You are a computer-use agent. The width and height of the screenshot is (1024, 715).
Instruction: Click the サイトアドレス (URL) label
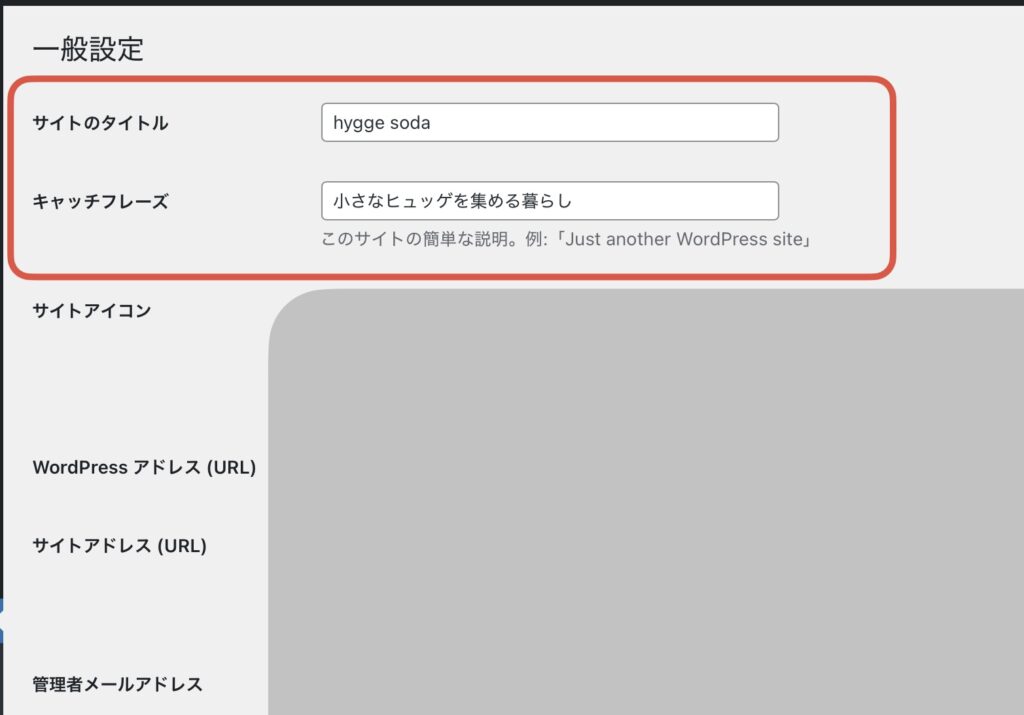[120, 546]
